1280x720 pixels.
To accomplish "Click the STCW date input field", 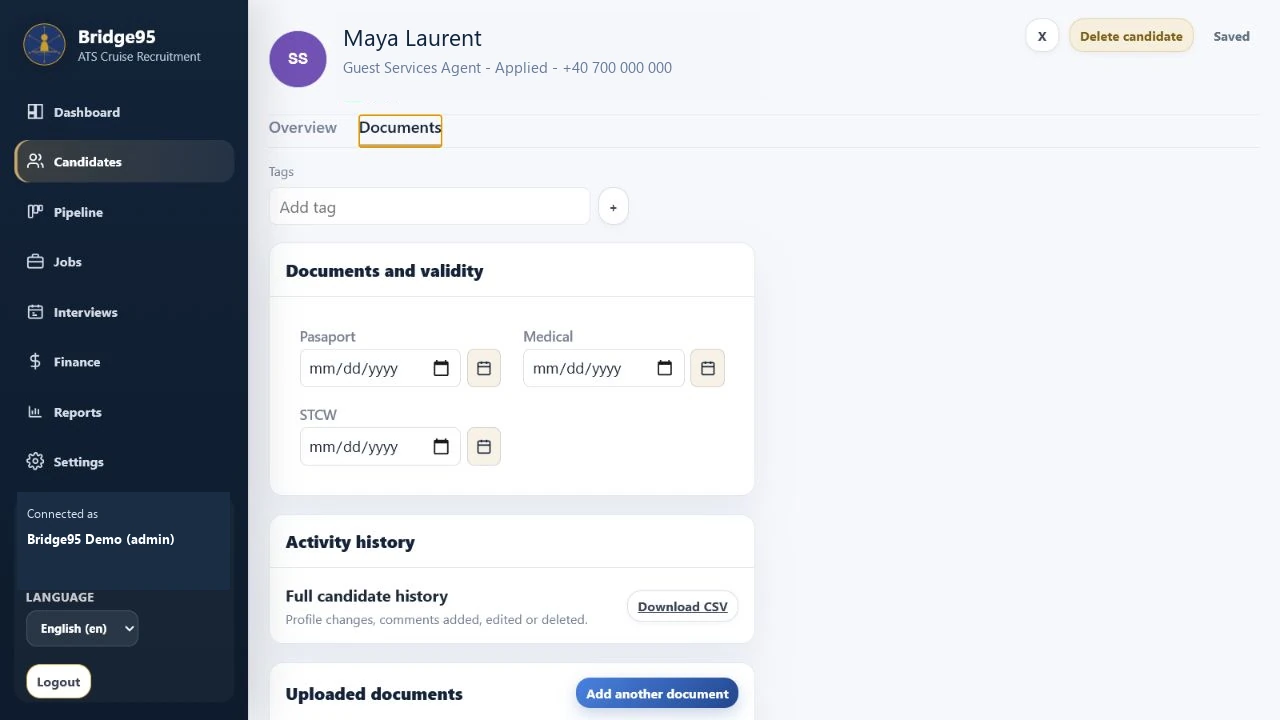I will tap(380, 447).
